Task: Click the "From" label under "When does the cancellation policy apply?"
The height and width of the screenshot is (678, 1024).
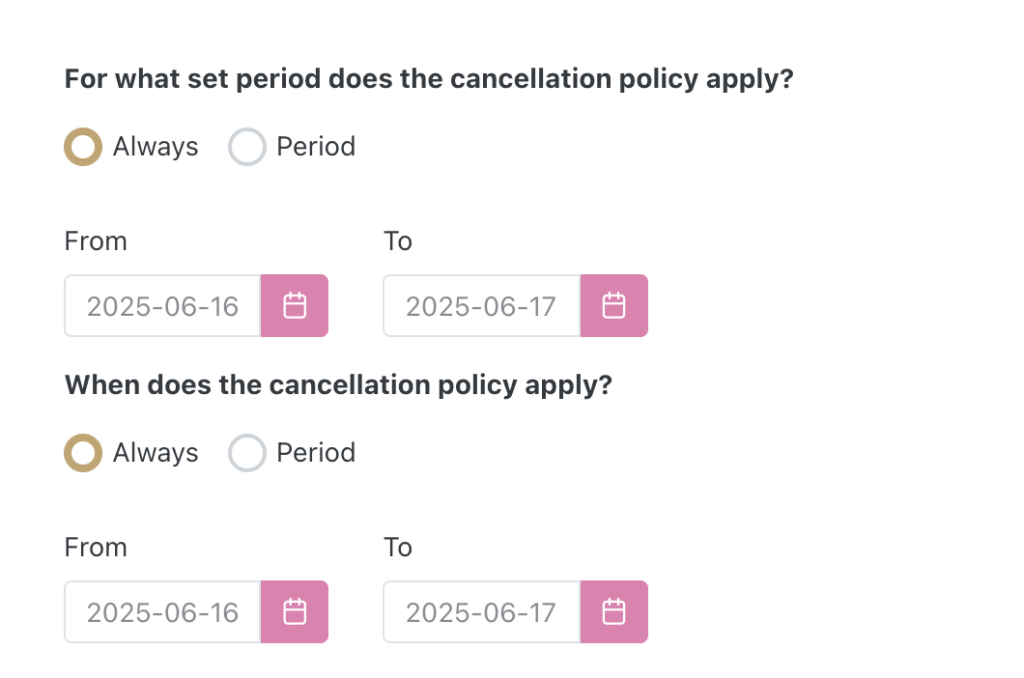Action: (x=96, y=547)
